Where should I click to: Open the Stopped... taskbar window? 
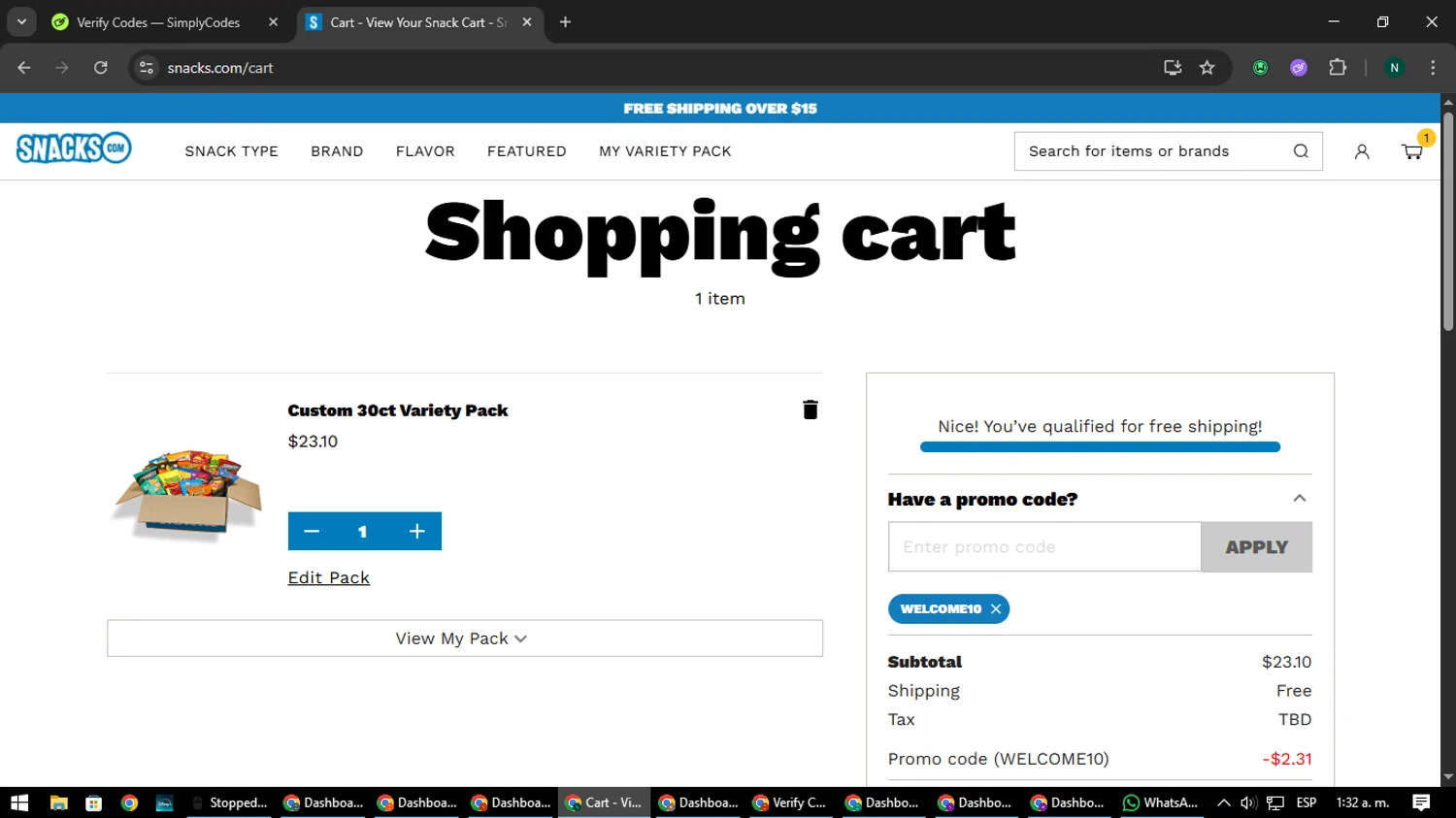point(229,802)
